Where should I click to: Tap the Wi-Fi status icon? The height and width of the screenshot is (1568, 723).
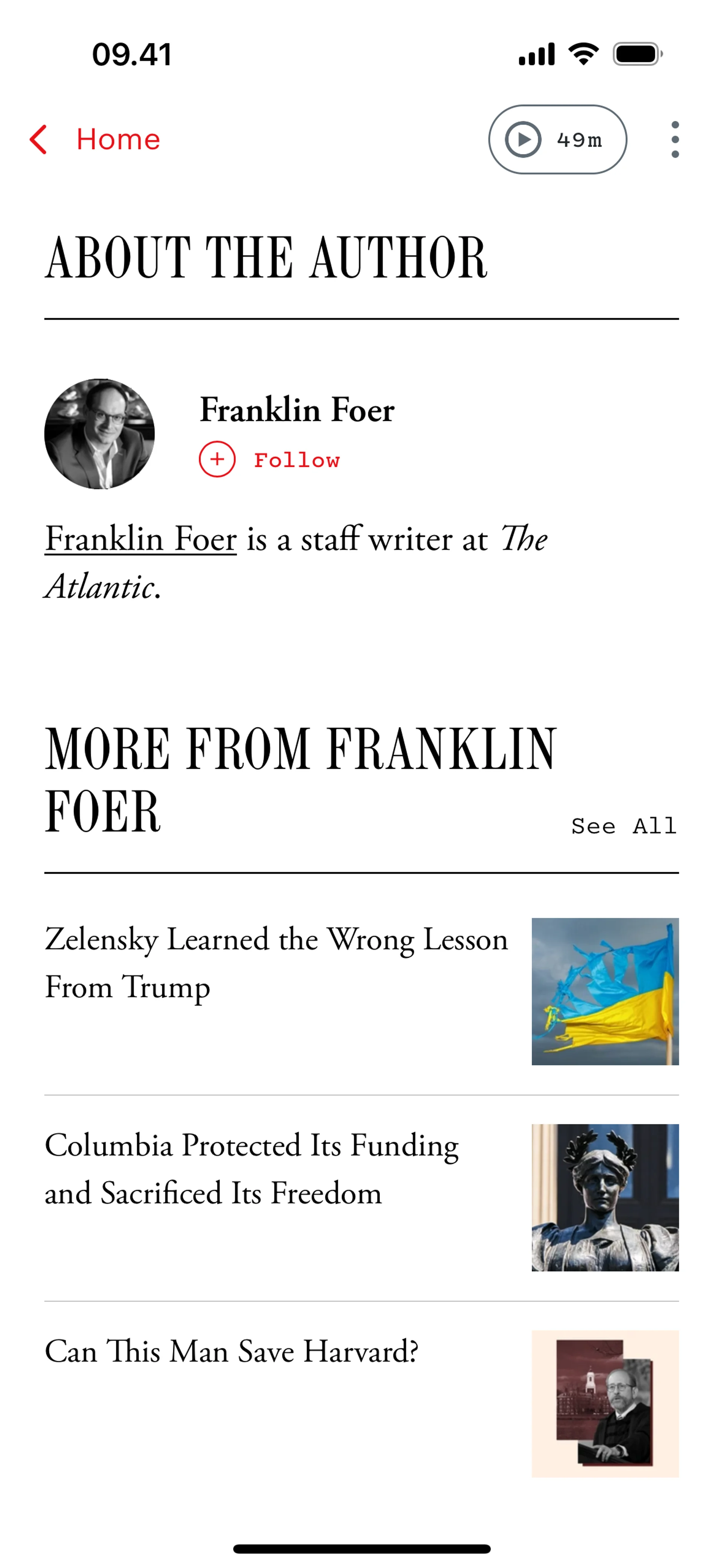pyautogui.click(x=583, y=54)
